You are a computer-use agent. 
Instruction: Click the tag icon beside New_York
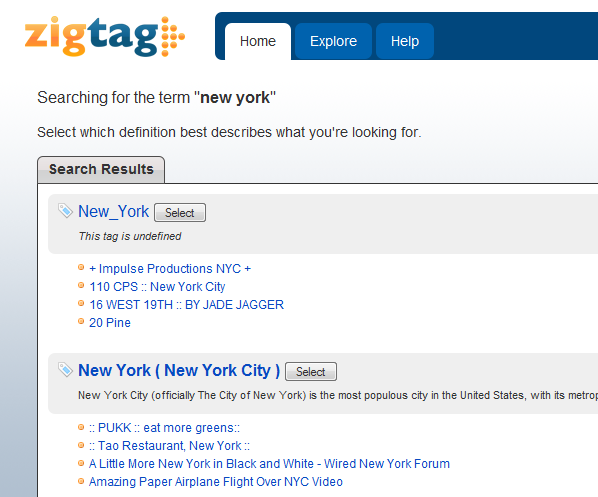65,211
